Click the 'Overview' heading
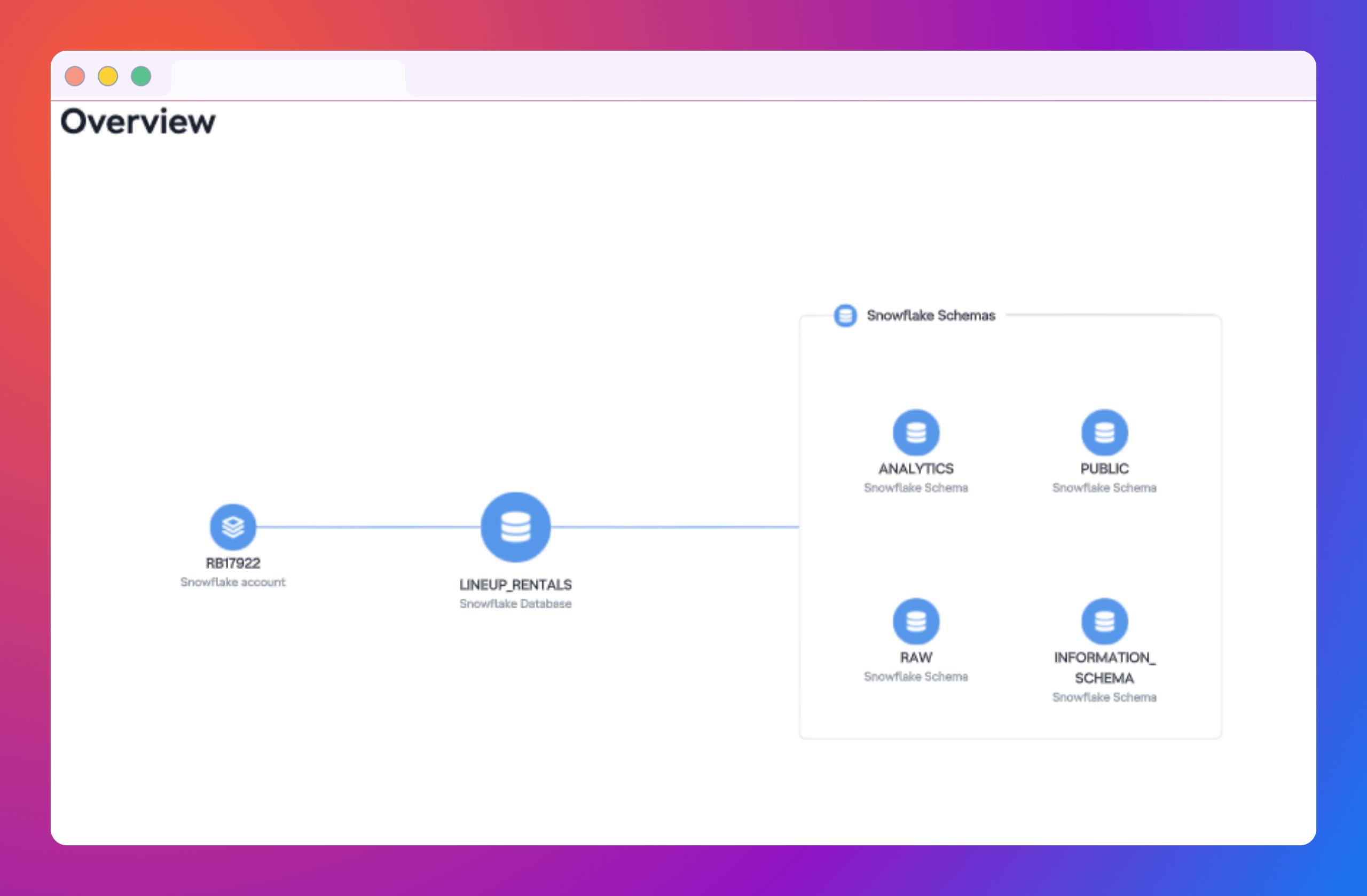Image resolution: width=1367 pixels, height=896 pixels. coord(138,121)
